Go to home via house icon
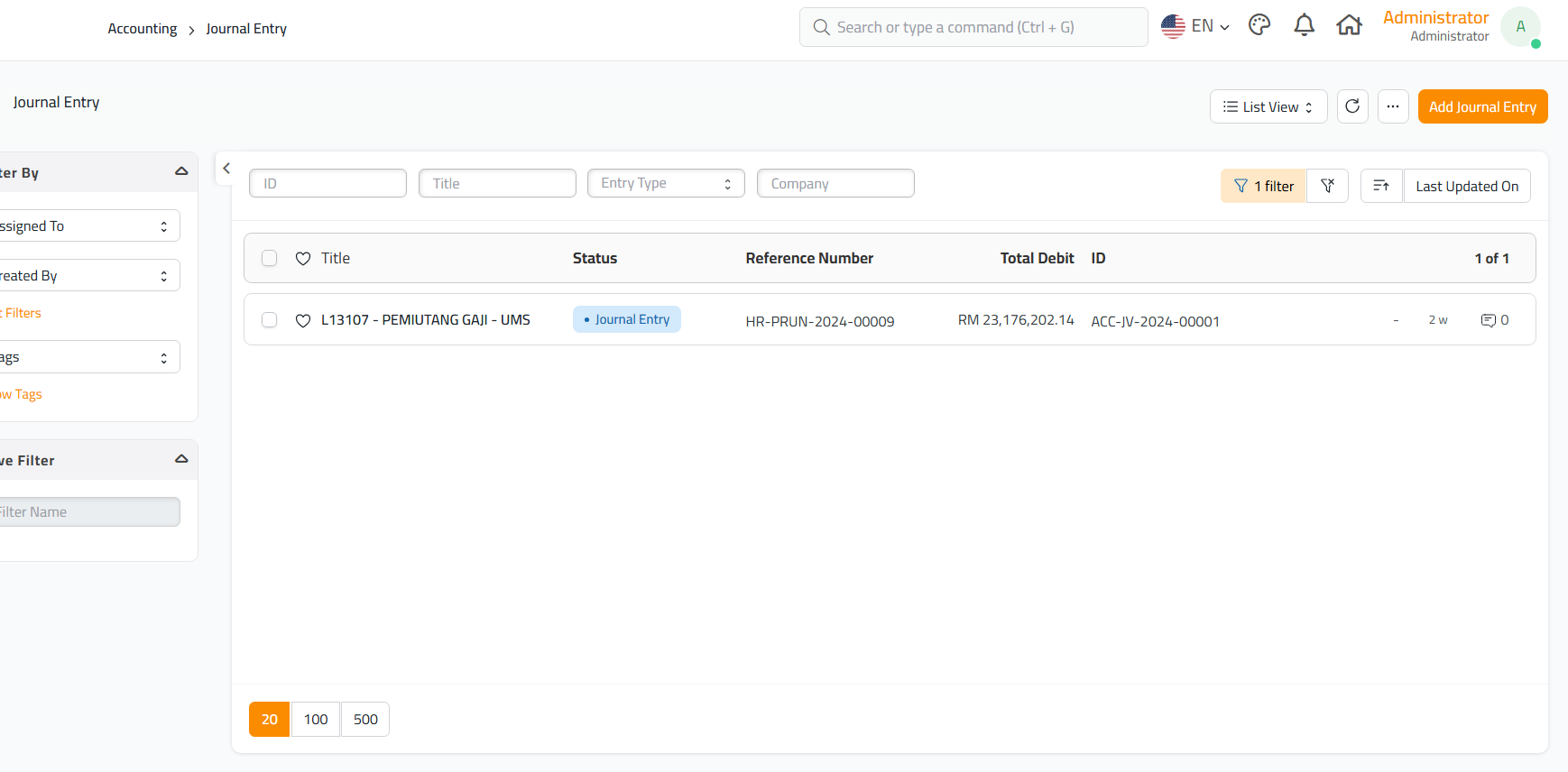Image resolution: width=1568 pixels, height=772 pixels. pyautogui.click(x=1349, y=25)
